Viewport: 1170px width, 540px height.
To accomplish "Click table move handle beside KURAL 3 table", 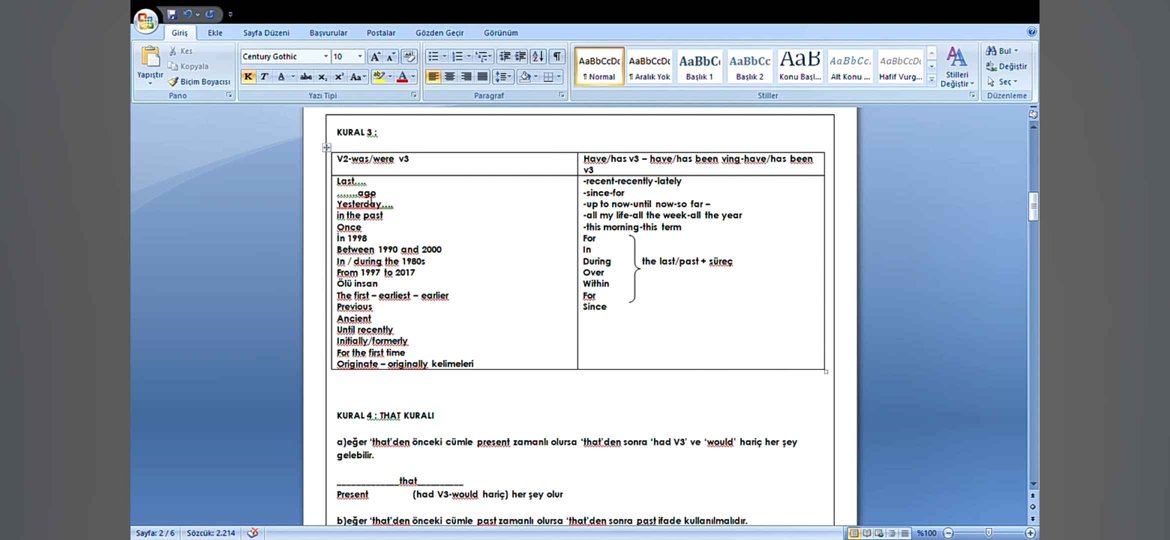I will (x=326, y=148).
